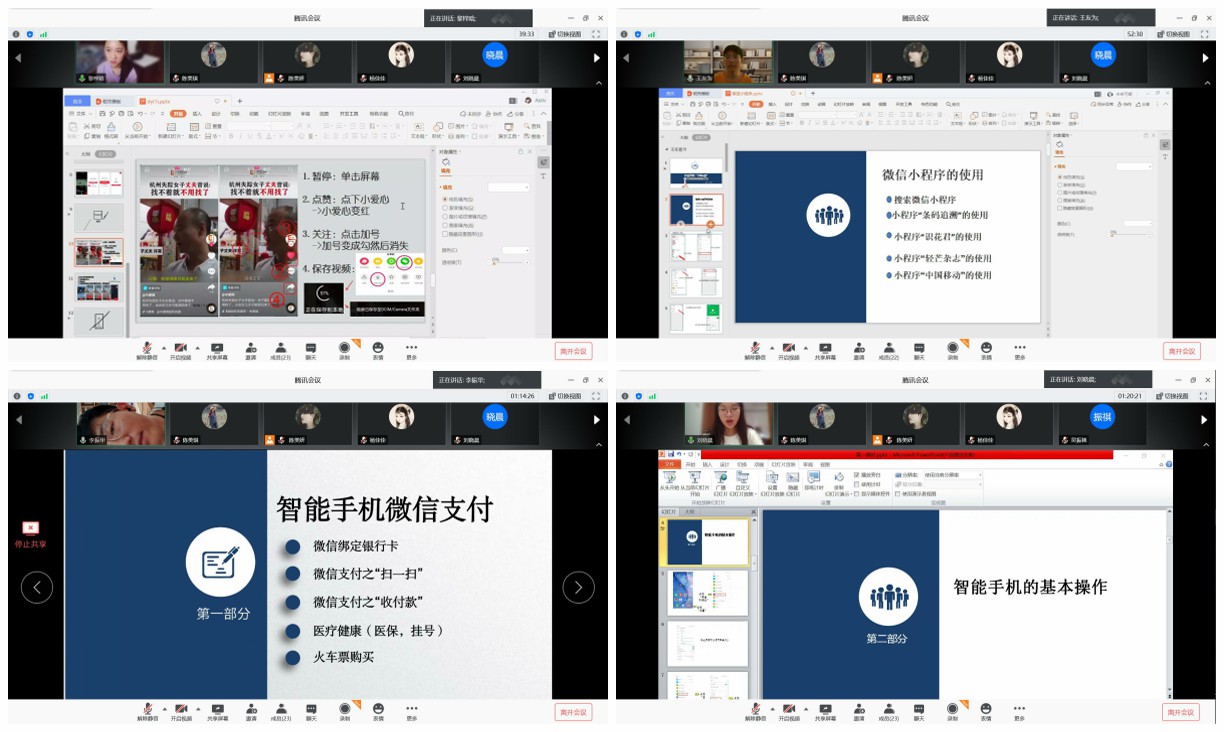Enter fullscreen in the 01:20:21 meeting window
Screen dimensions: 1224x732
click(x=1203, y=394)
